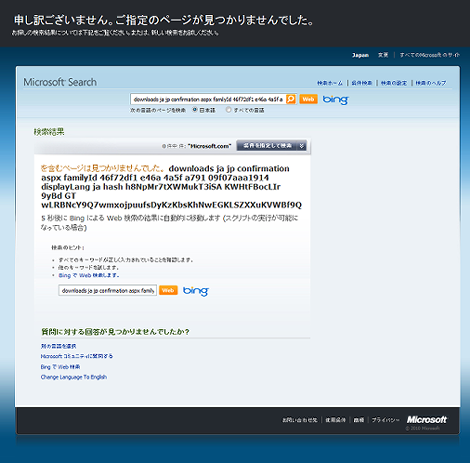The image size is (470, 463).
Task: Click the Bing logo under the search tips
Action: click(x=196, y=291)
